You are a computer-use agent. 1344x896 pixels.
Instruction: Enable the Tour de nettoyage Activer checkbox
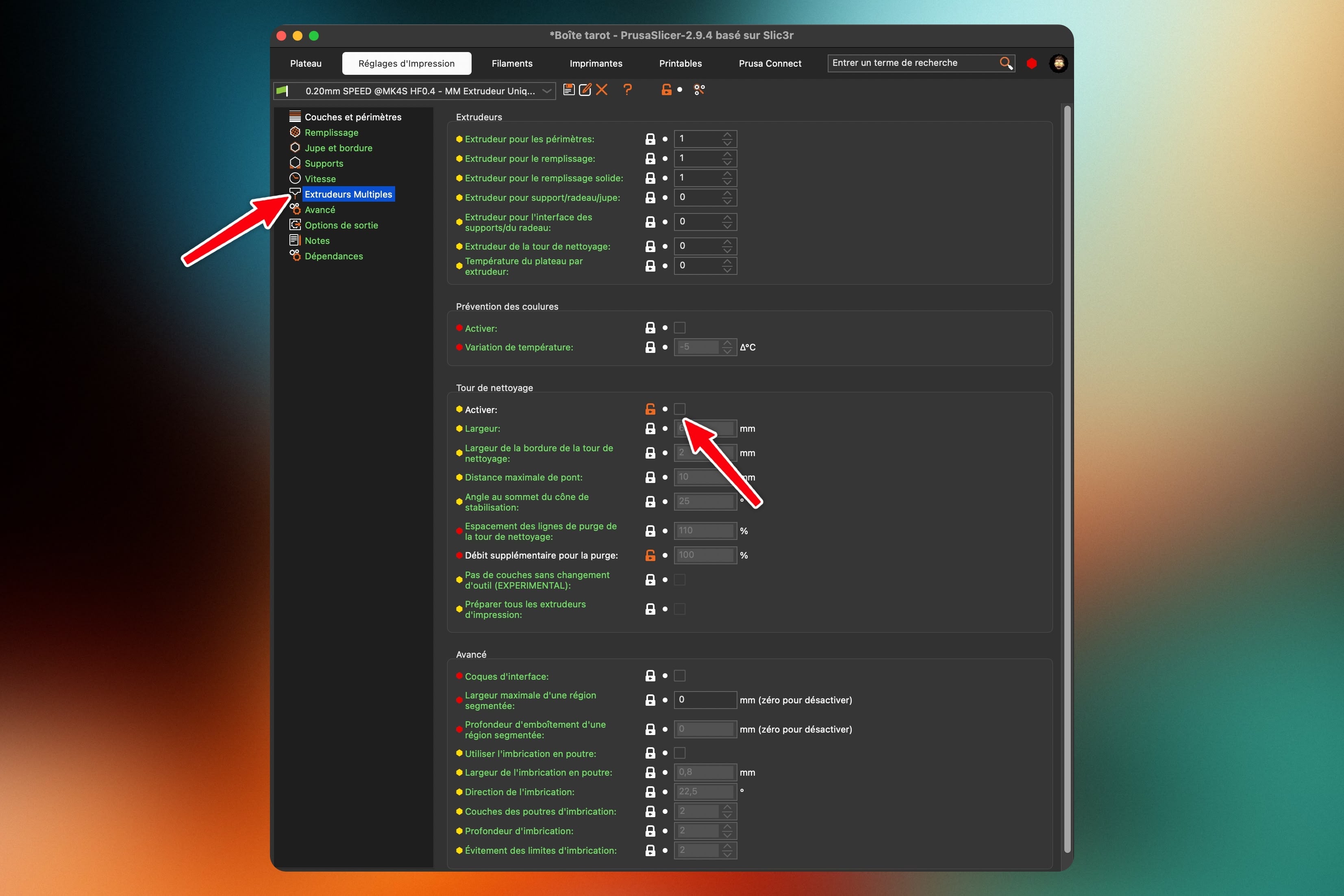tap(679, 409)
